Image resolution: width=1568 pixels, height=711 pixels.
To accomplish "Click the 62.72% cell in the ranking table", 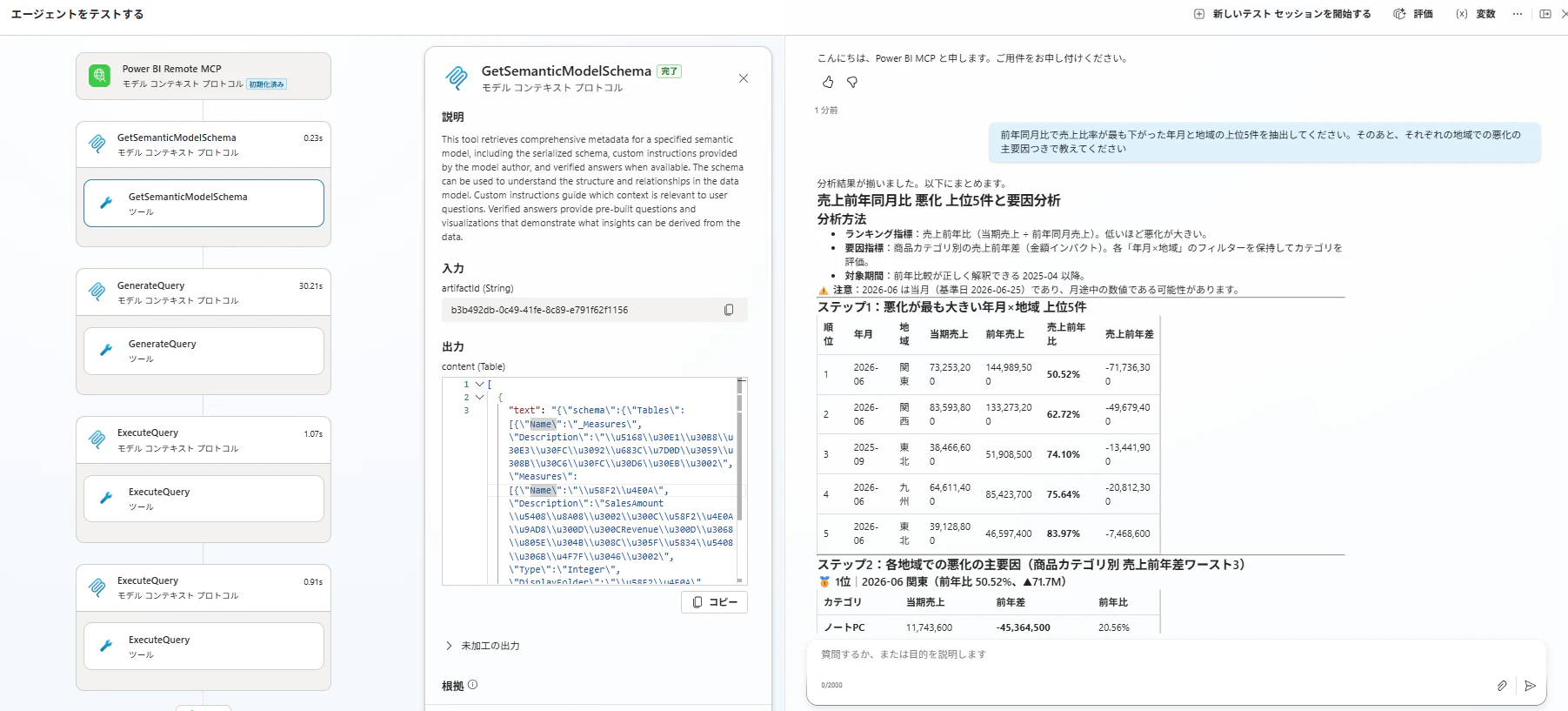I will 1064,414.
